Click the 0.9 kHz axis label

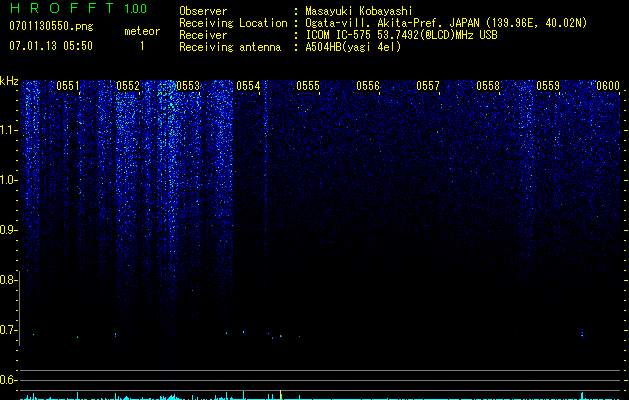tap(7, 230)
